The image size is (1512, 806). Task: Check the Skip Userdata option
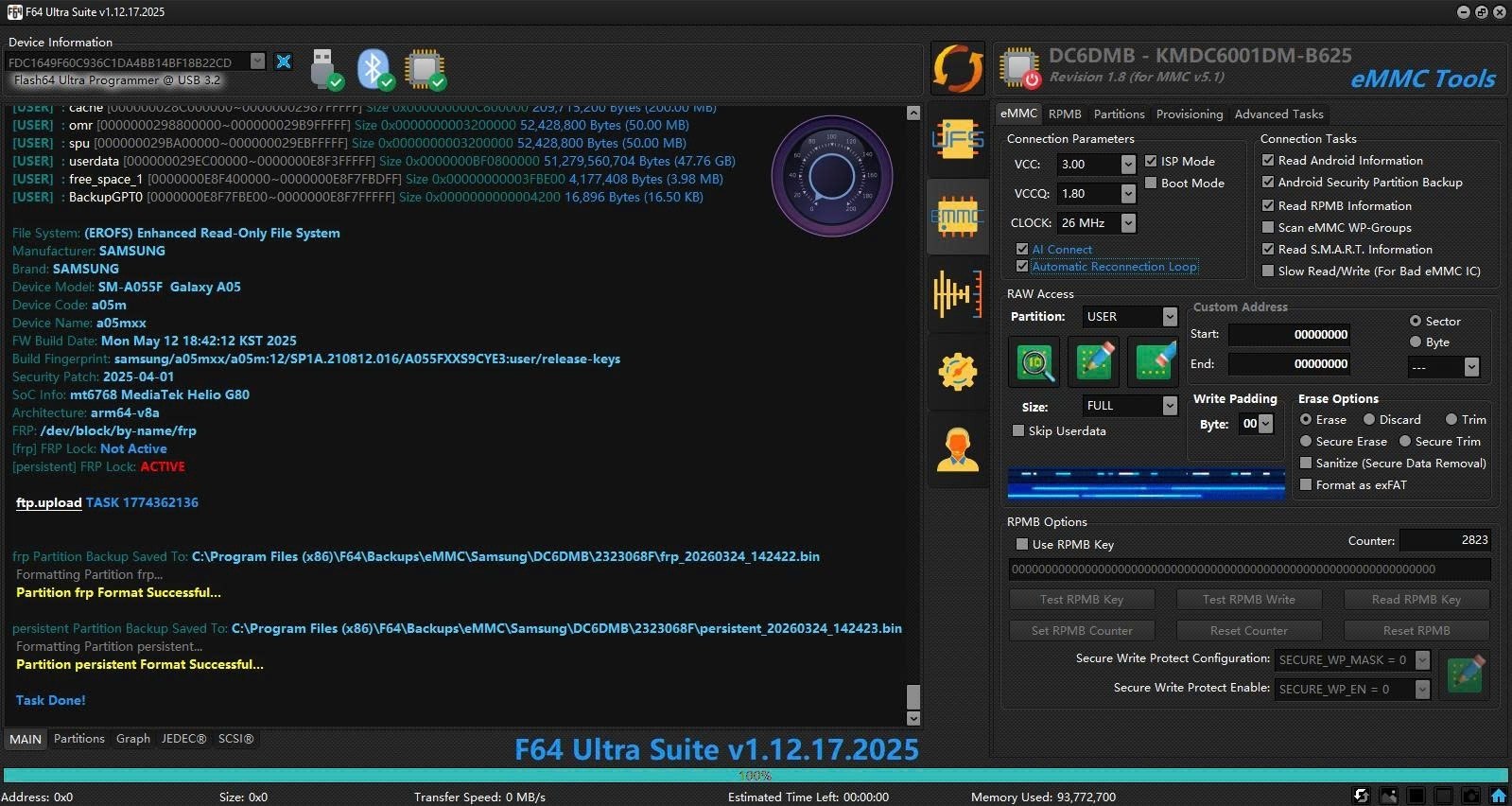1018,430
